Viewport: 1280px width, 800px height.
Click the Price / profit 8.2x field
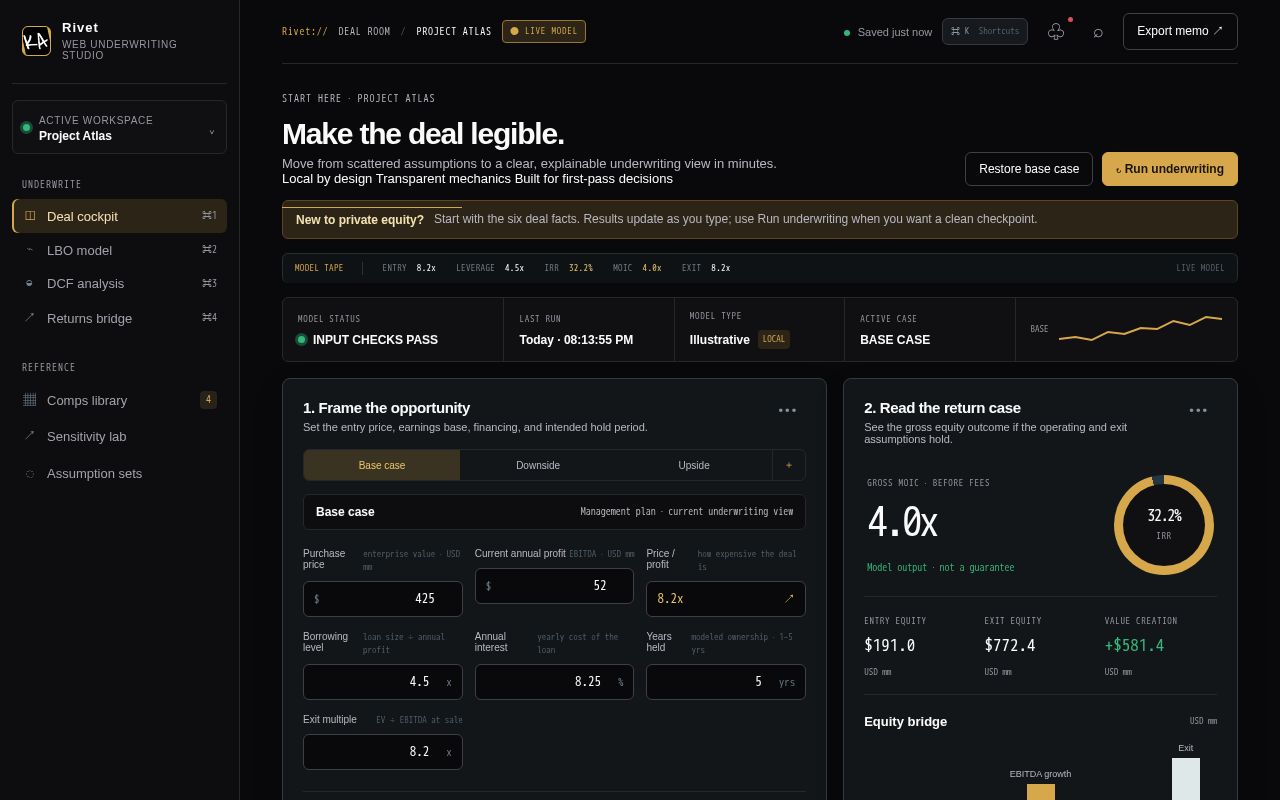(726, 599)
